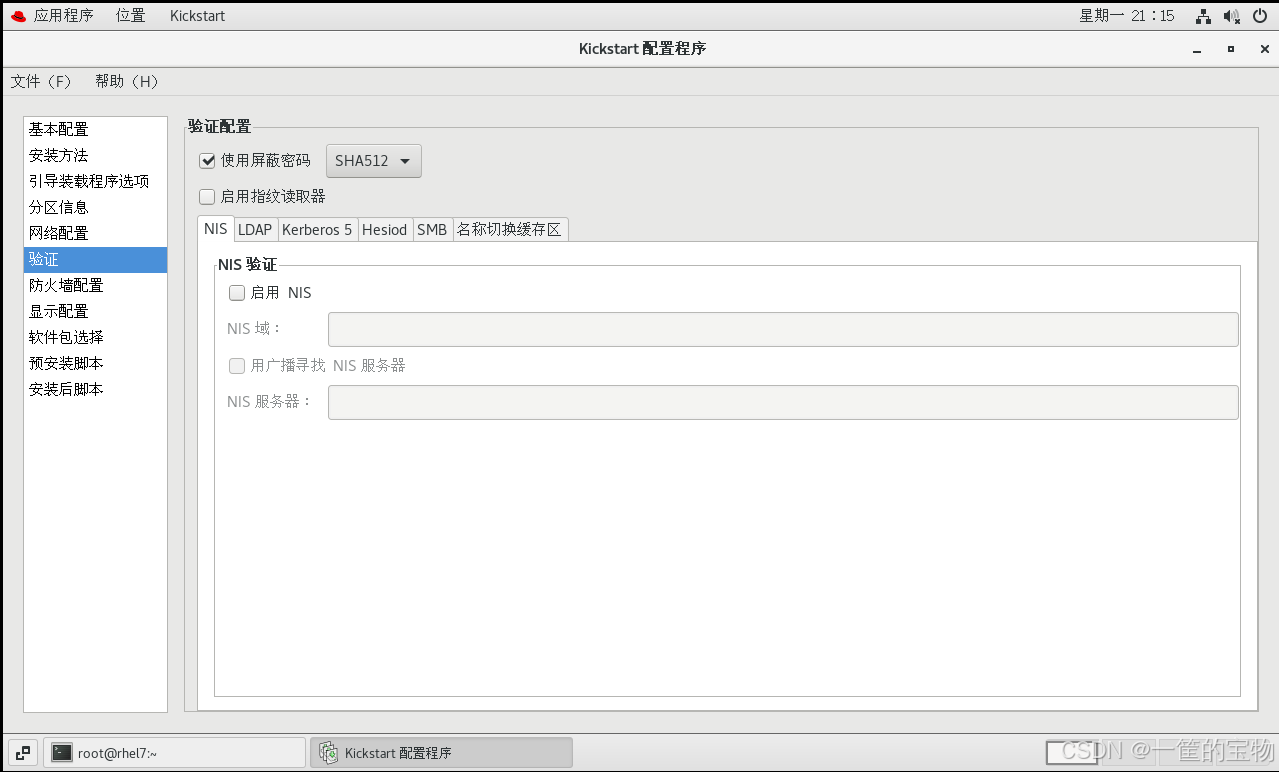Tick the 启用 NIS checkbox
This screenshot has height=772, width=1279.
coord(237,293)
